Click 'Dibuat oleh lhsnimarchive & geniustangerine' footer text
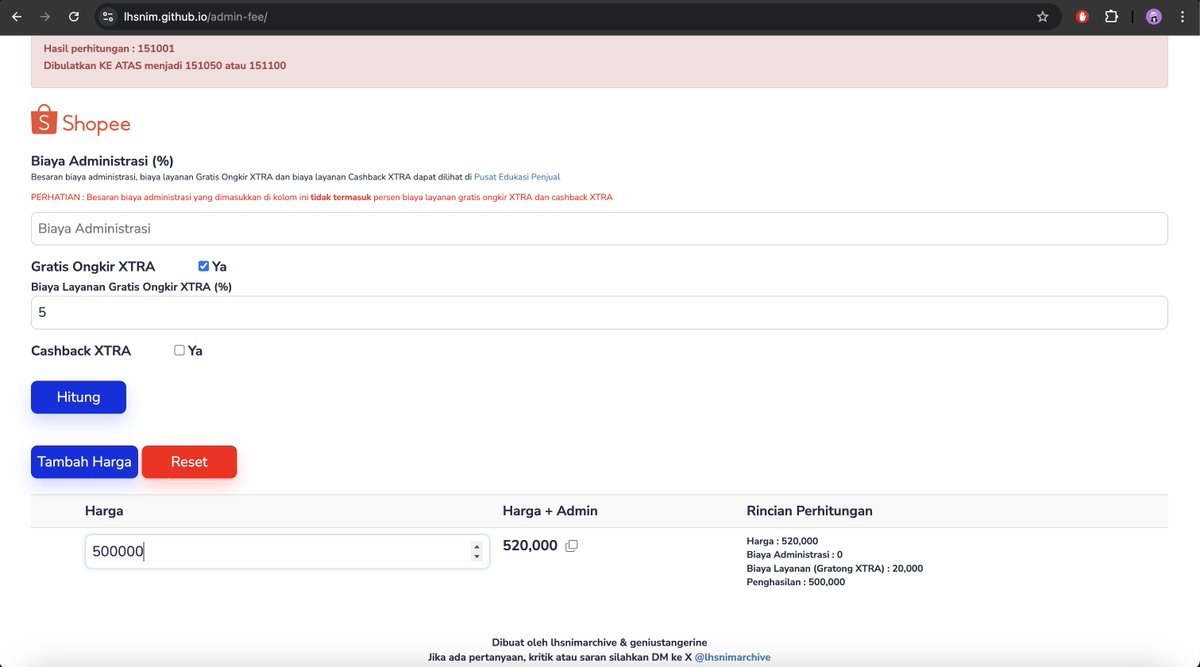Viewport: 1200px width, 667px height. [x=600, y=642]
